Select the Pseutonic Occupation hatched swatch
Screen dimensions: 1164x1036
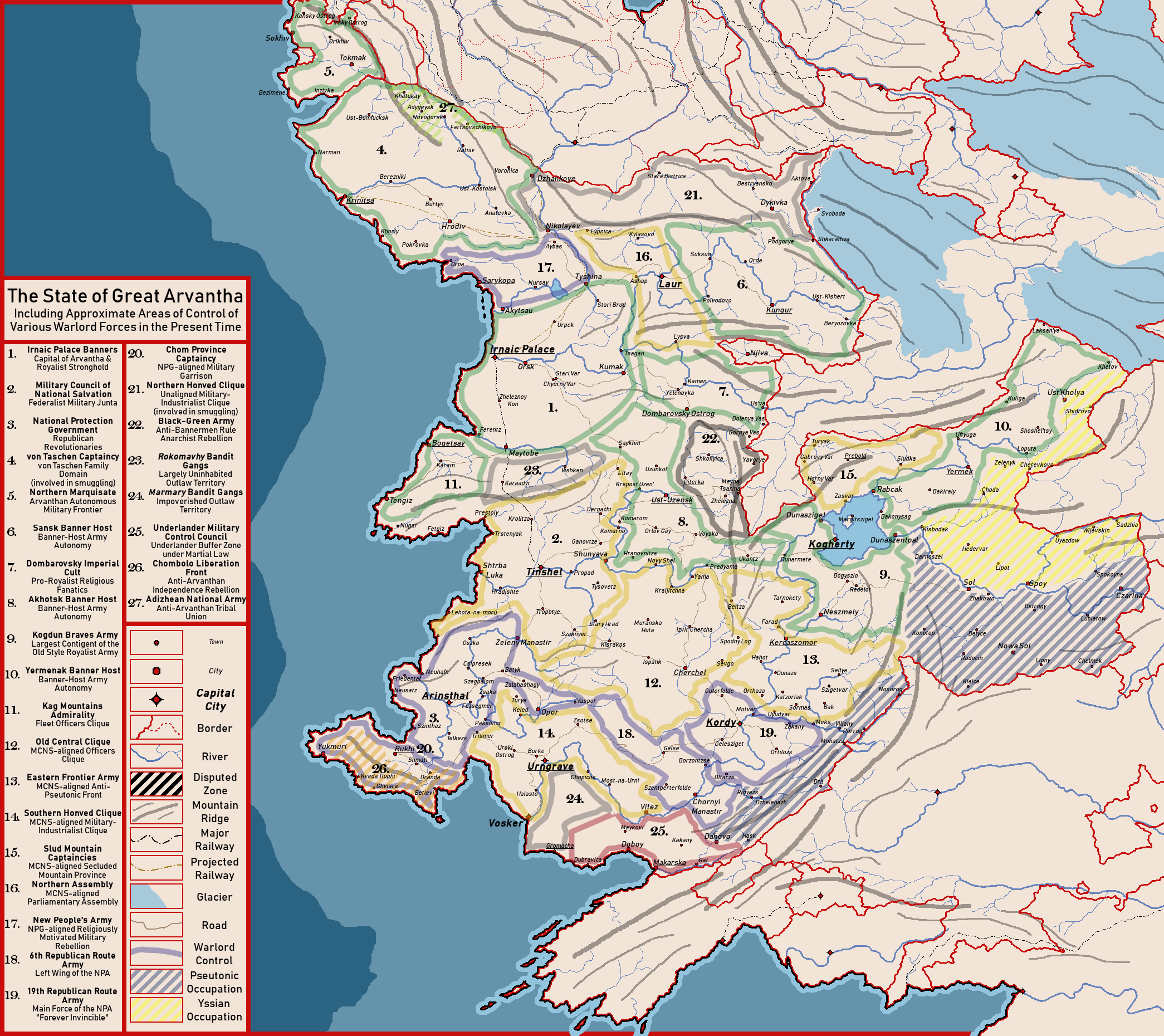pos(156,981)
